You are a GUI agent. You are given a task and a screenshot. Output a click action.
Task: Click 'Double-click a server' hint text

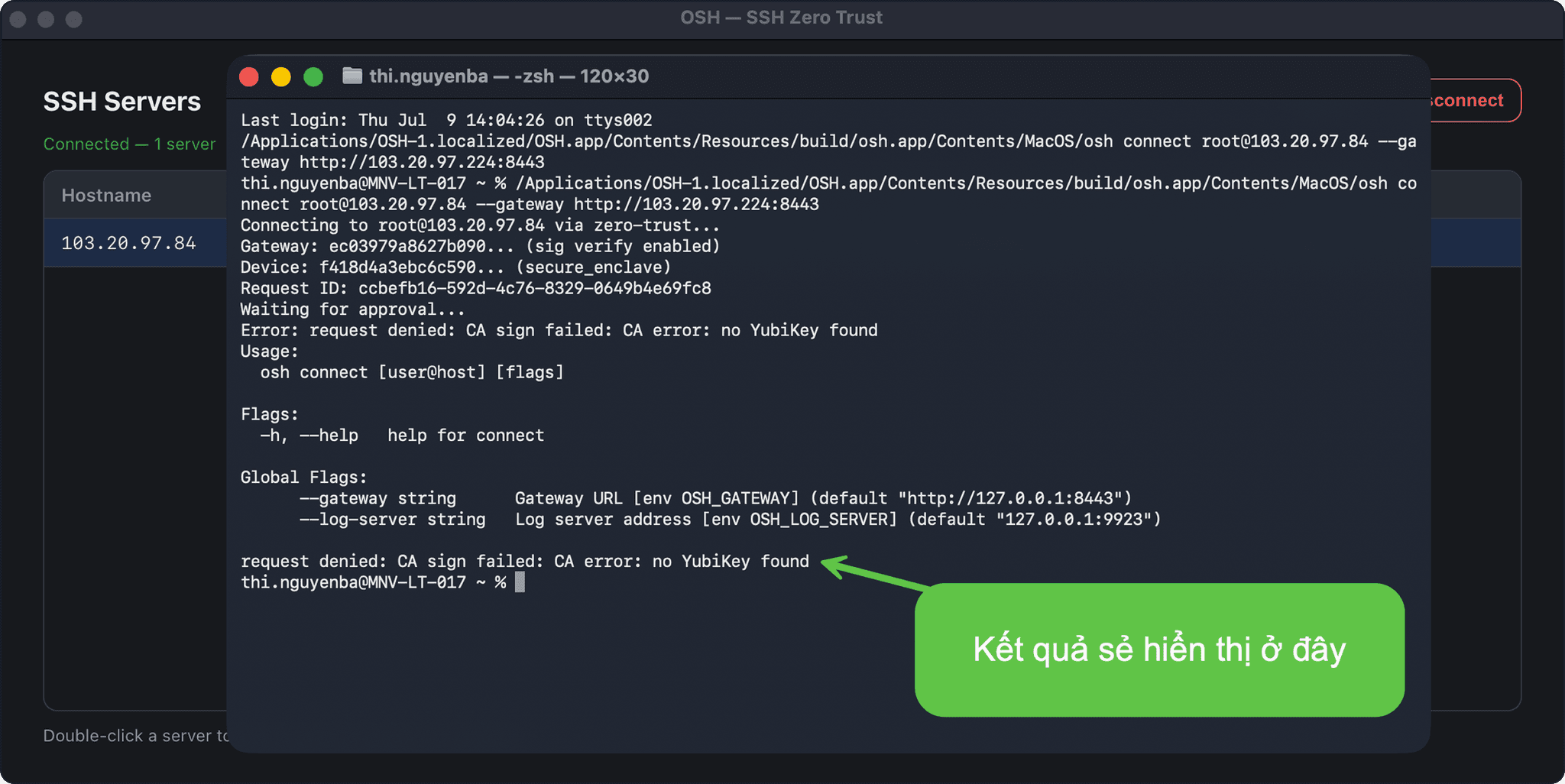tap(135, 736)
